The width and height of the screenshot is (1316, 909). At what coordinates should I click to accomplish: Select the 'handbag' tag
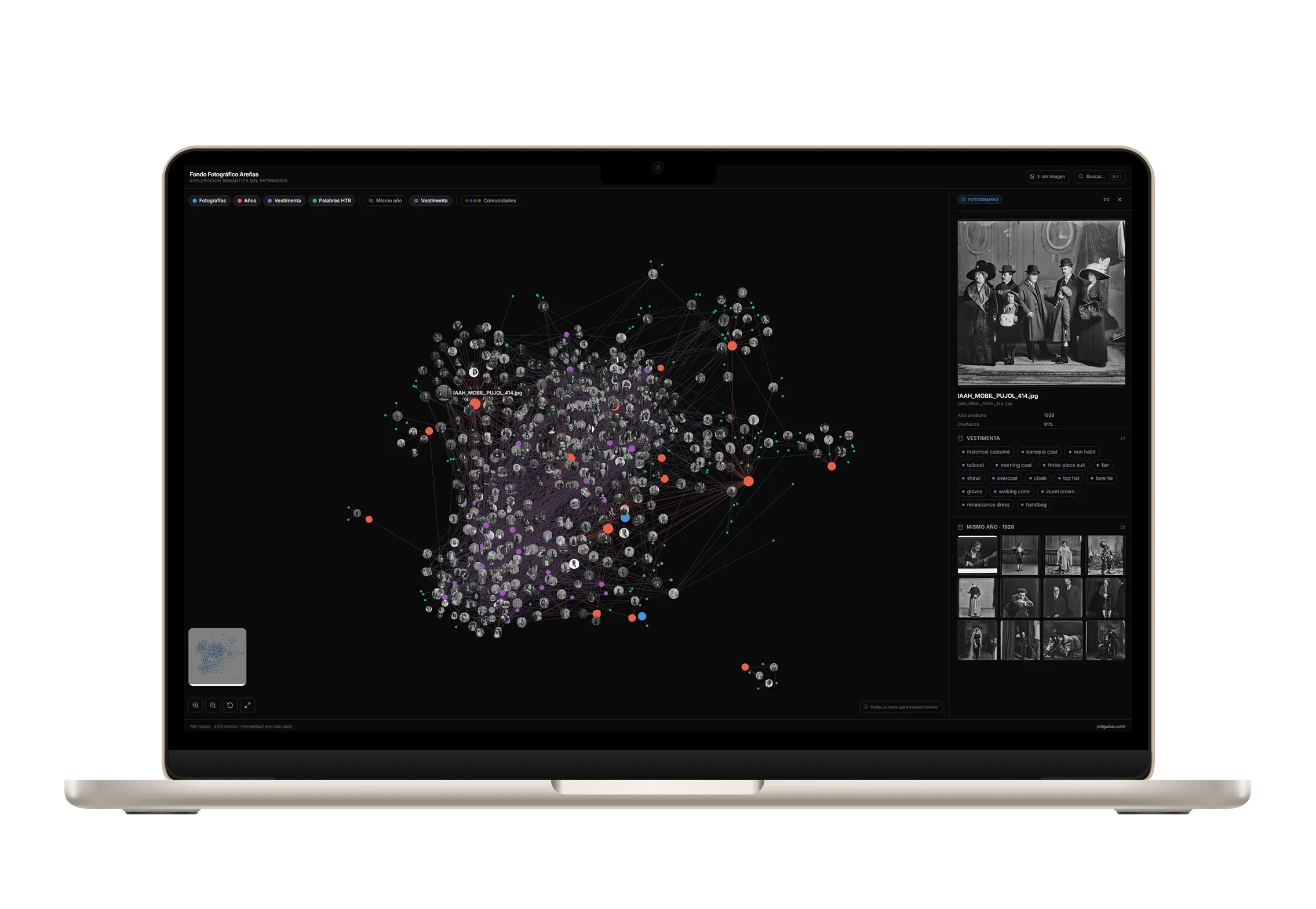click(x=1033, y=505)
